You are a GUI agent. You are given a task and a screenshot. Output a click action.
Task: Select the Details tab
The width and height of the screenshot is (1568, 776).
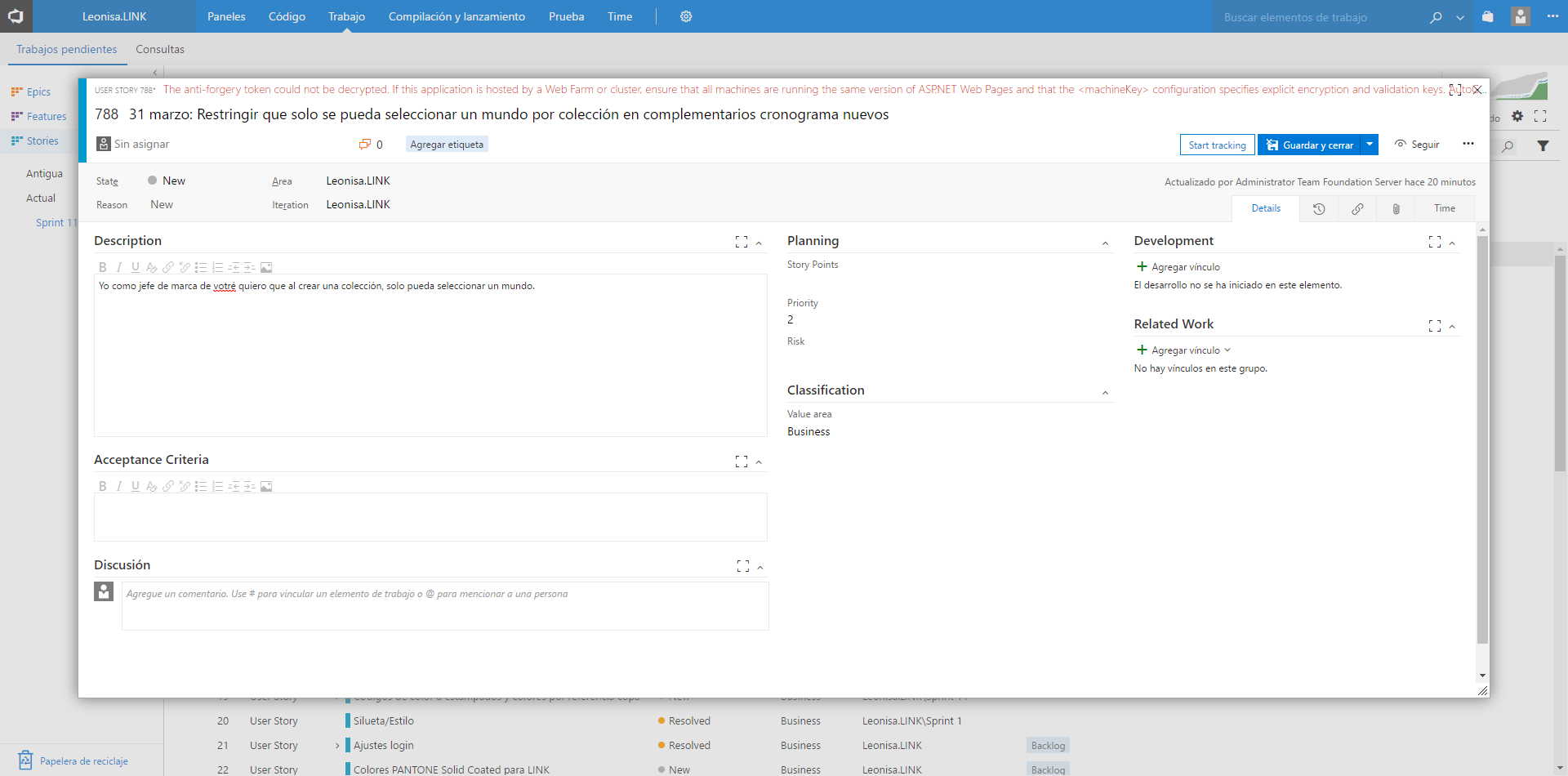coord(1266,208)
